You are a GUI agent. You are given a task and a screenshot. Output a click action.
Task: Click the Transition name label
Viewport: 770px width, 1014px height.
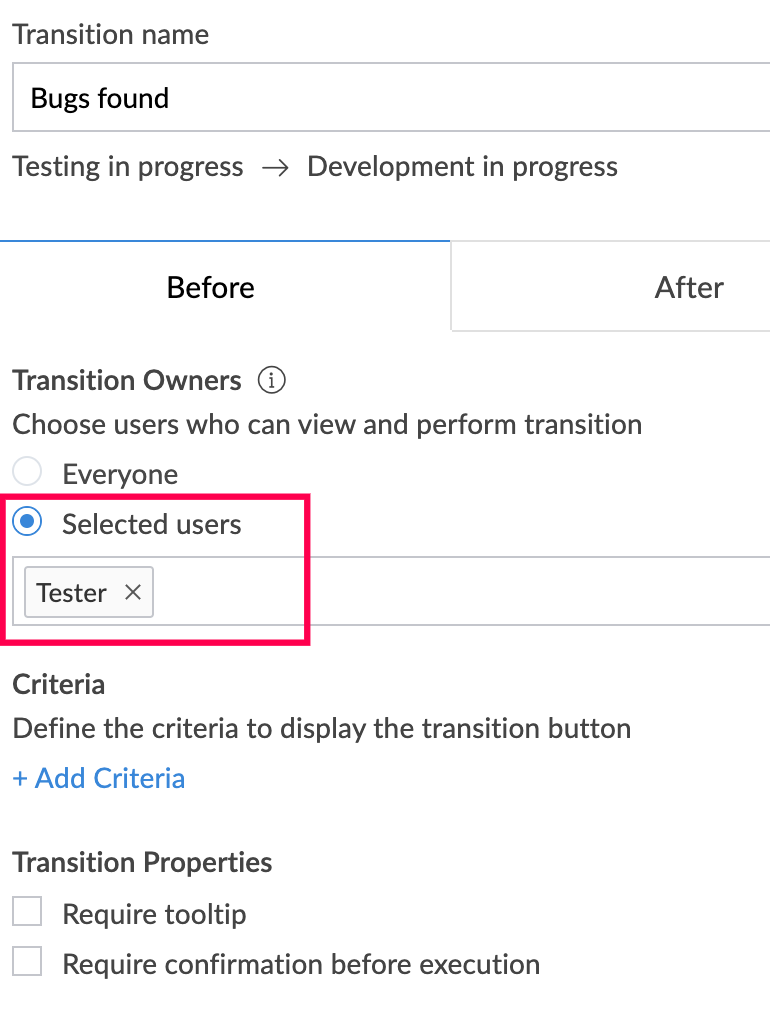pos(111,35)
